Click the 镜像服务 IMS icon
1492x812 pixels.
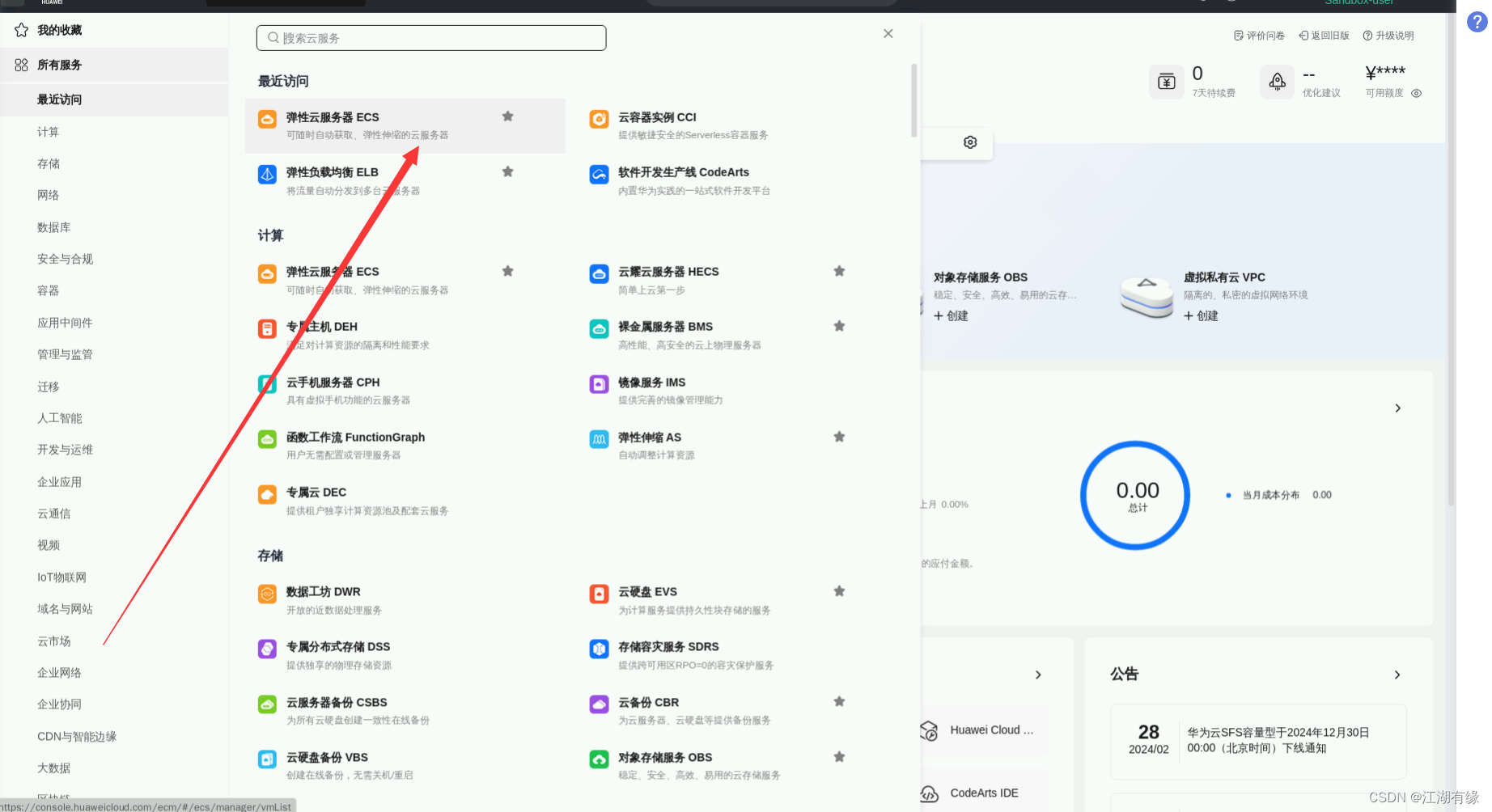pos(599,384)
